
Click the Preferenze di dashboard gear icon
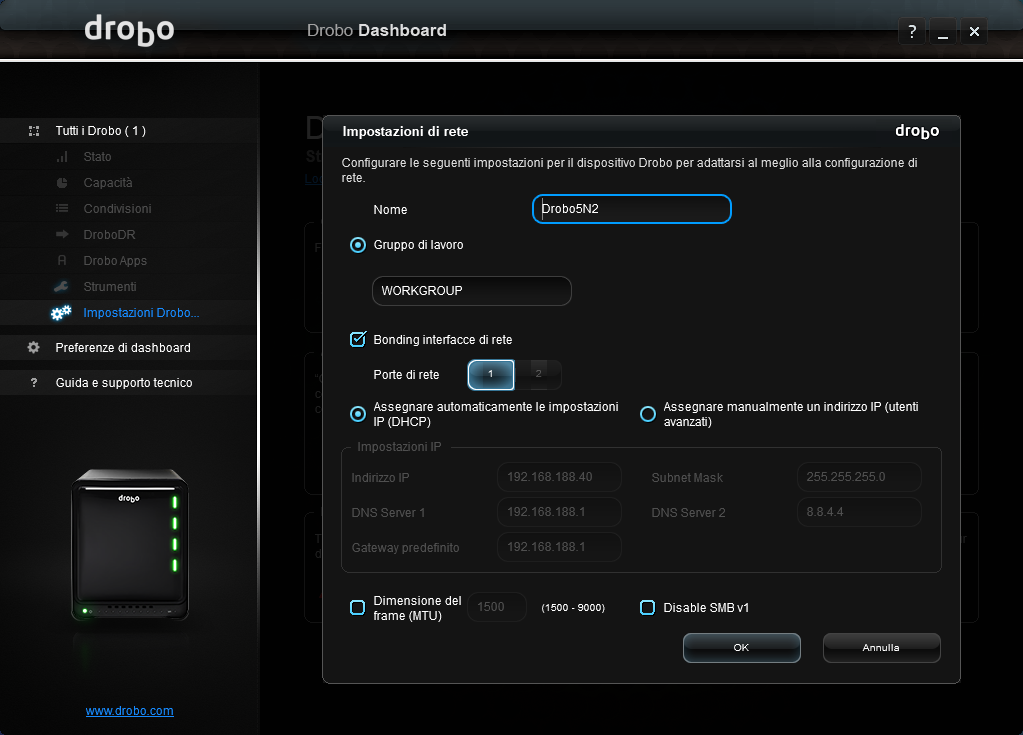34,348
